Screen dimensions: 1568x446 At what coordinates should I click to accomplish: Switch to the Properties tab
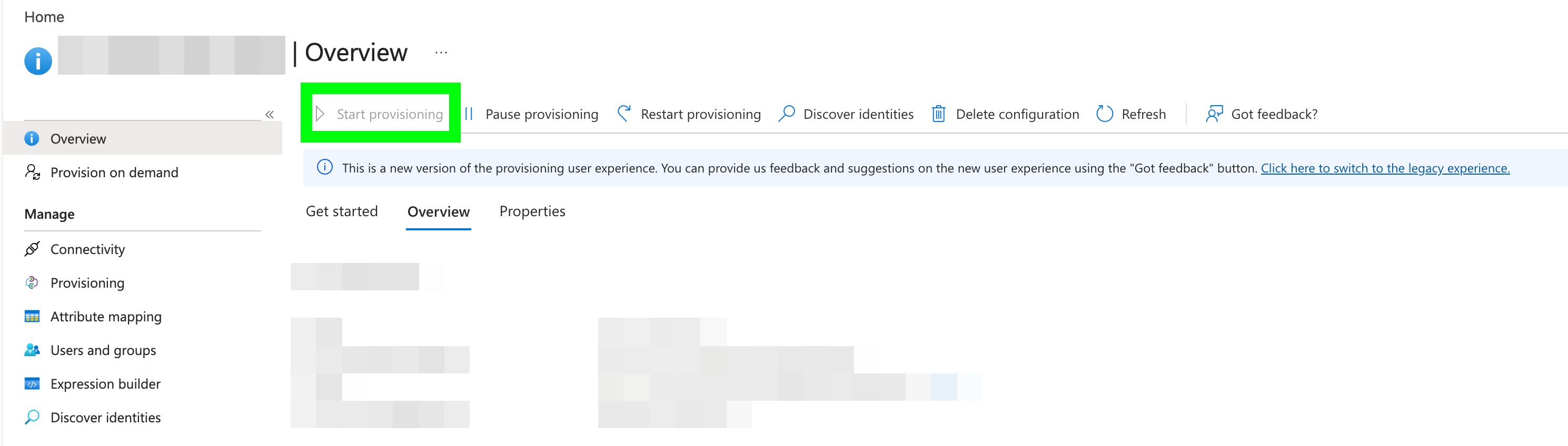coord(532,211)
